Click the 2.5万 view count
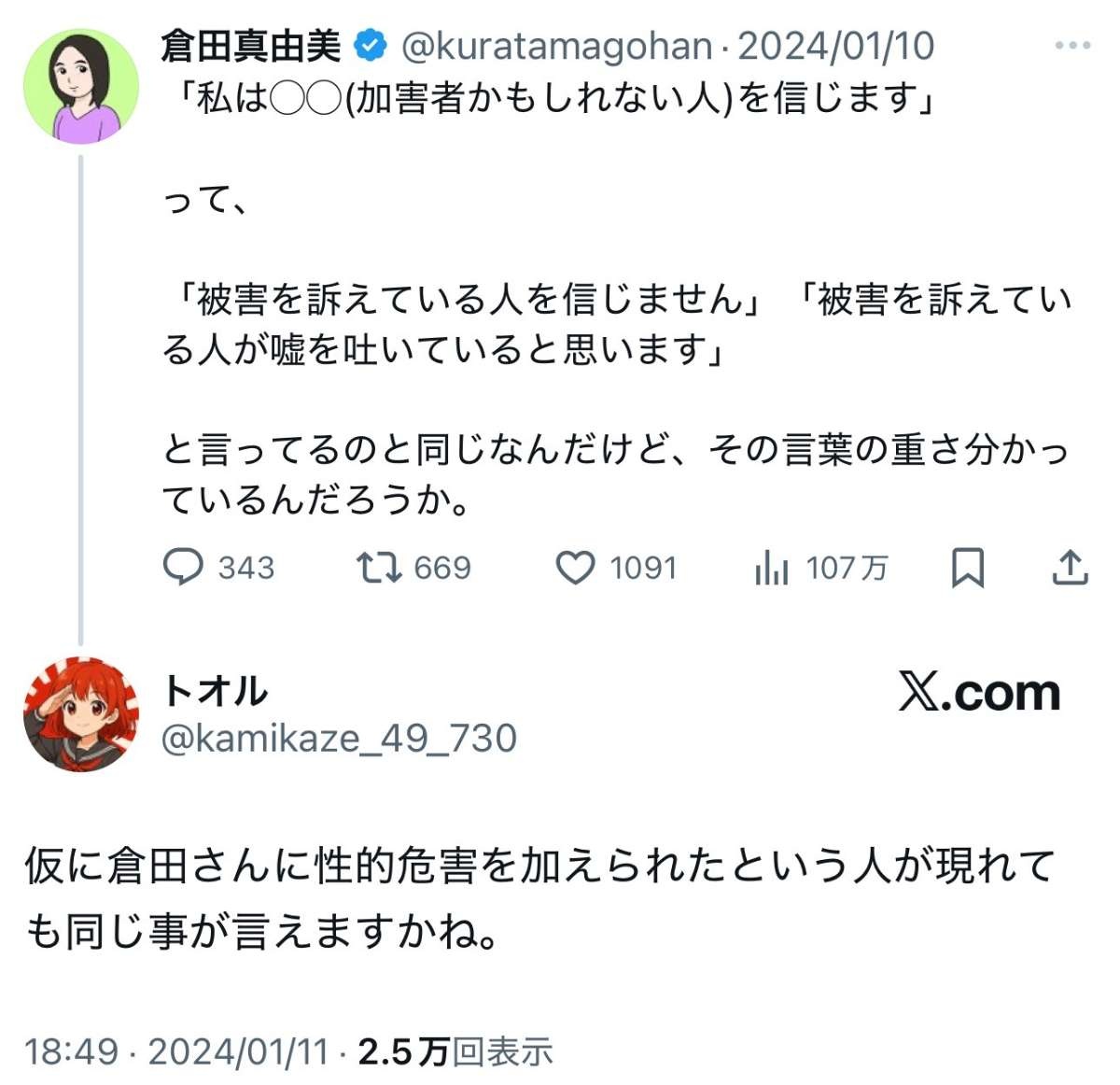The width and height of the screenshot is (1120, 1085). (404, 1051)
